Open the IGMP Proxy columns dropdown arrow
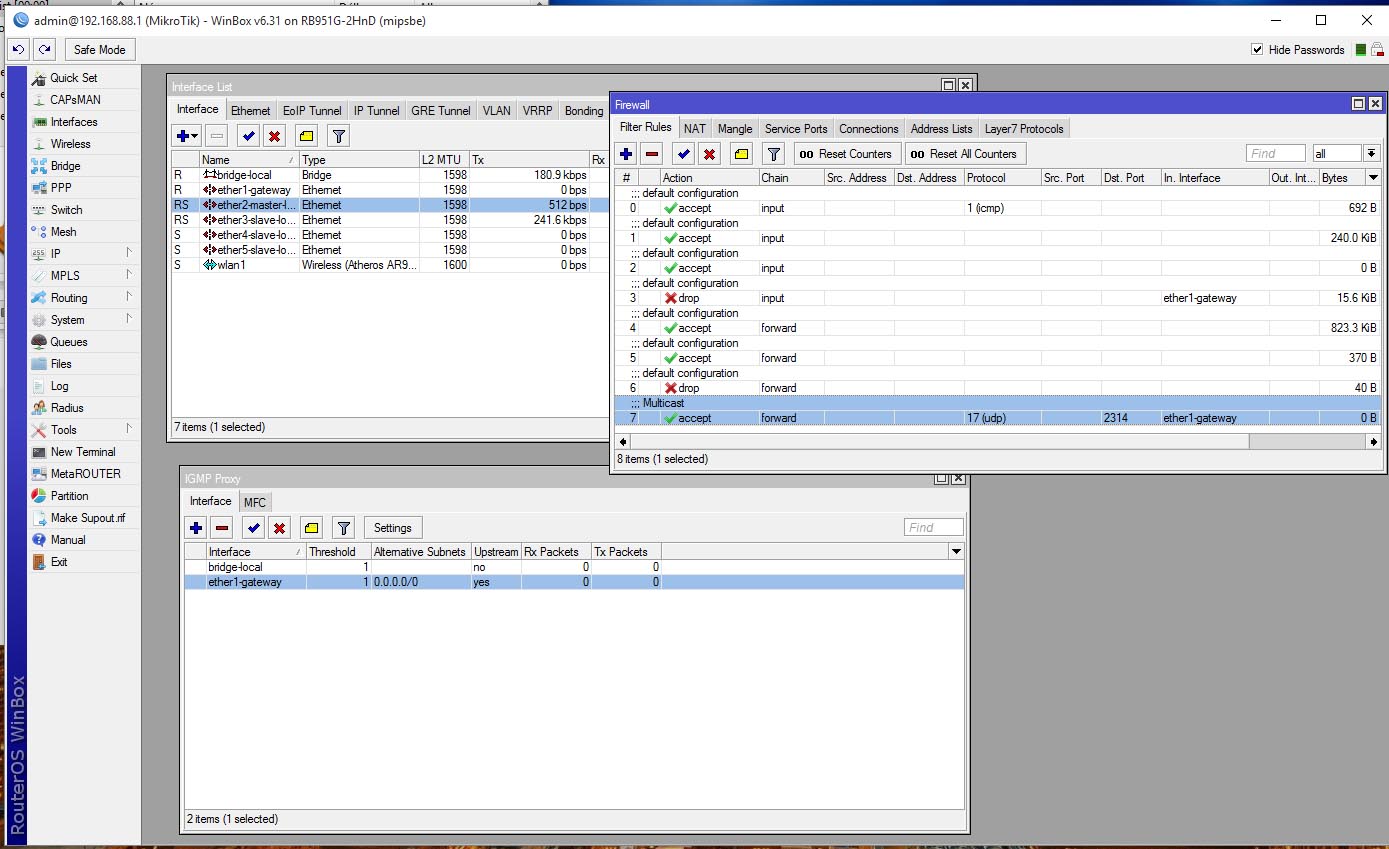 956,552
